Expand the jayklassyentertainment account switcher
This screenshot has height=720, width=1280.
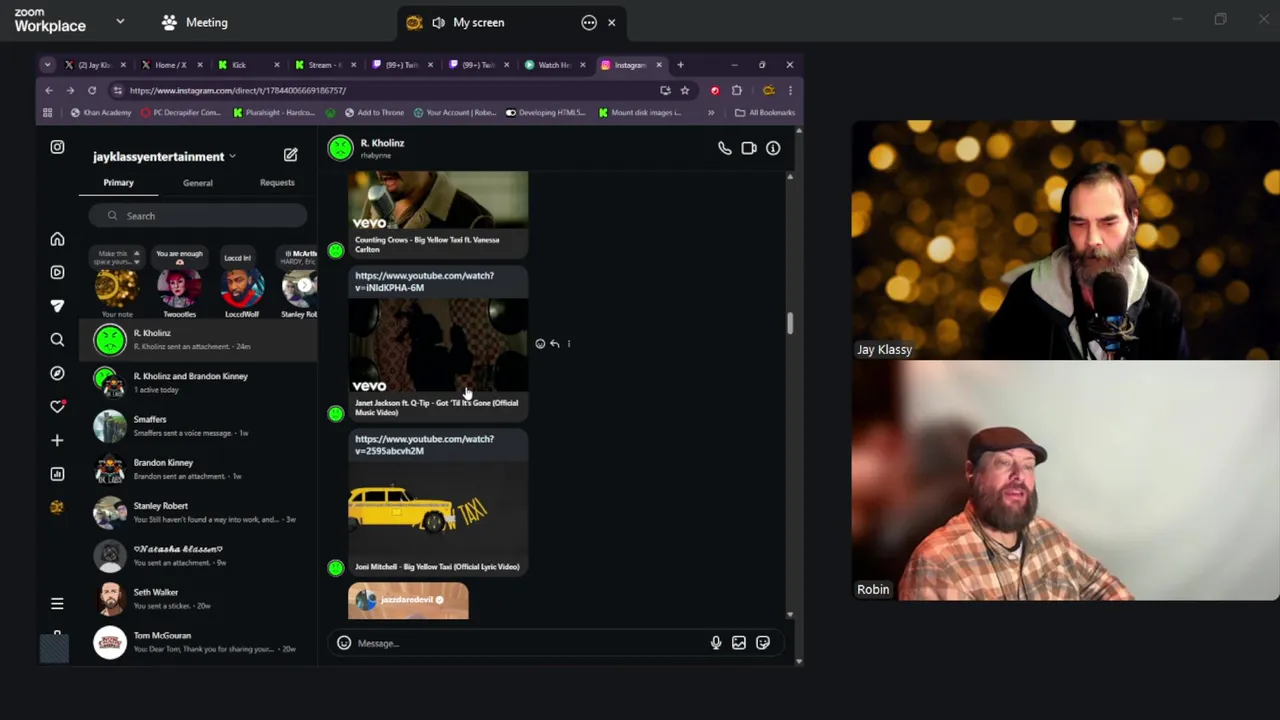pyautogui.click(x=232, y=156)
